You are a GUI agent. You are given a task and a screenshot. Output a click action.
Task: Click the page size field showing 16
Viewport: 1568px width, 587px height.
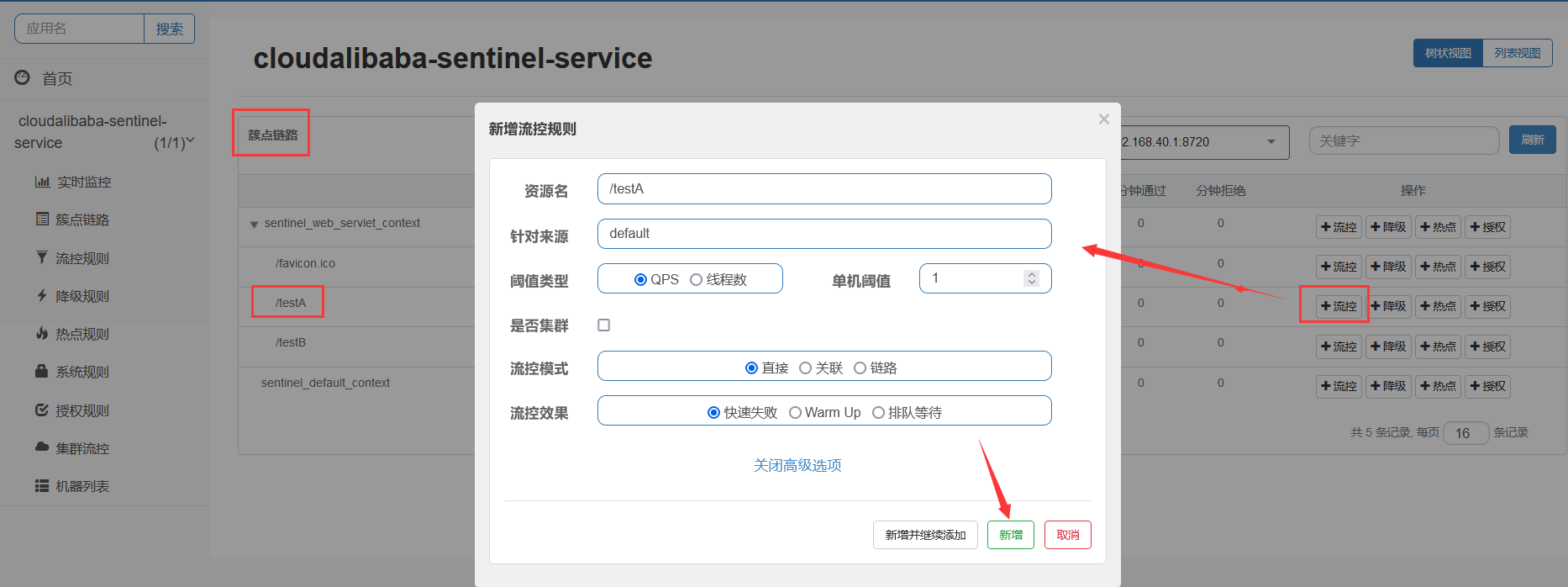pyautogui.click(x=1465, y=433)
